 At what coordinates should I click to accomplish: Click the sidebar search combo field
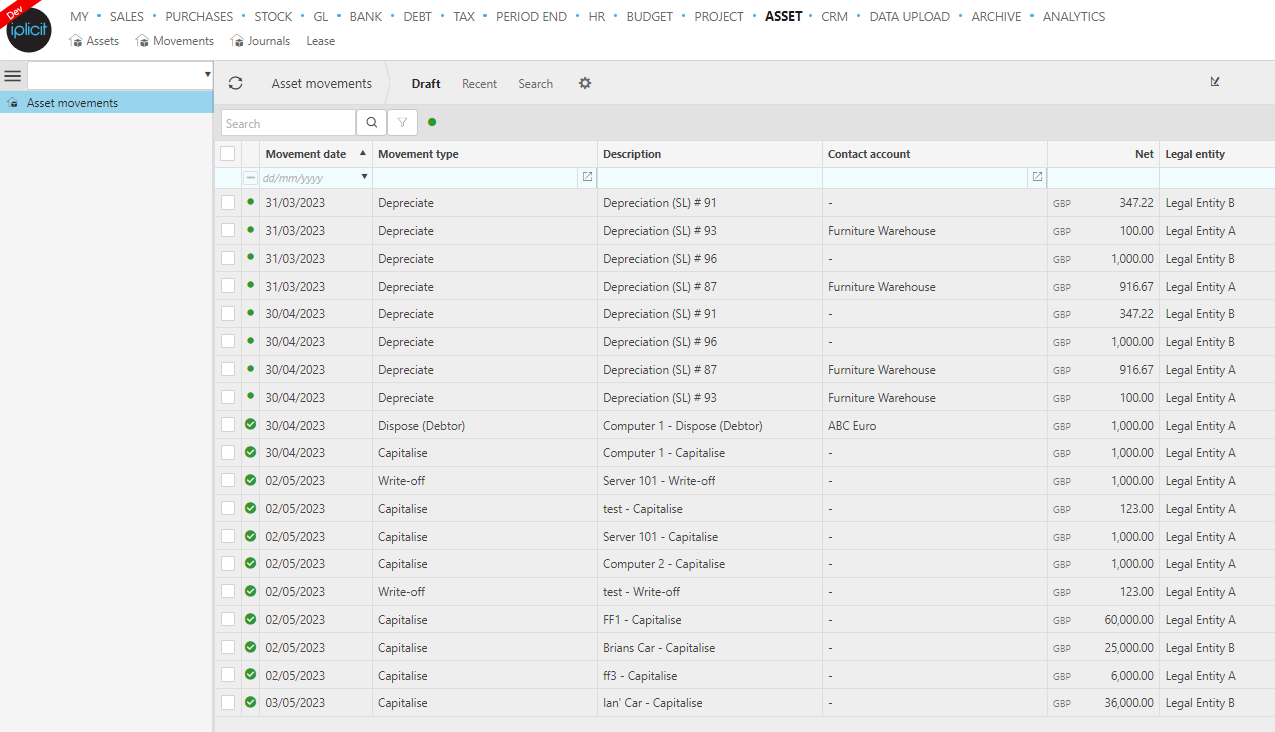pos(120,75)
